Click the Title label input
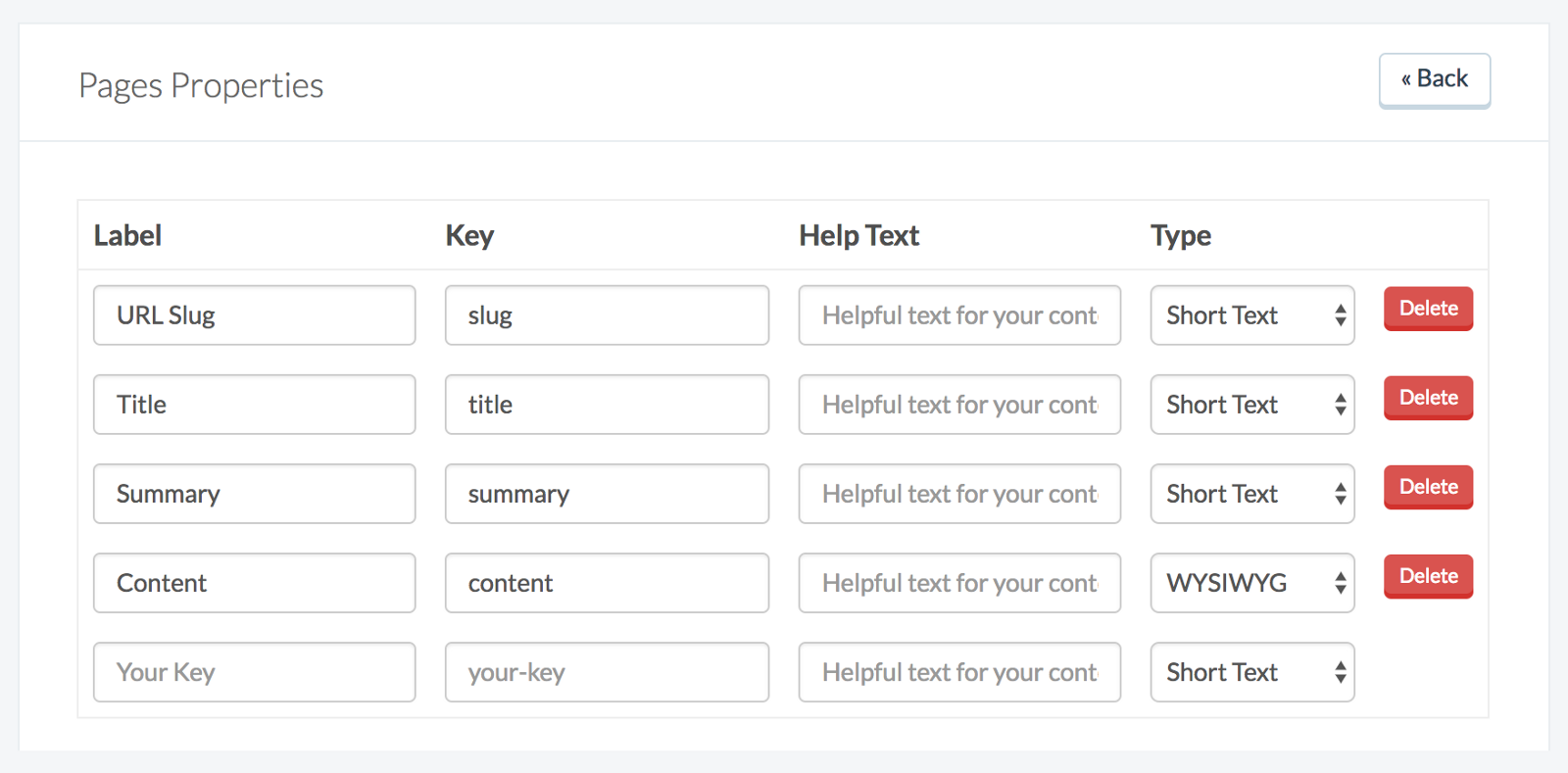The image size is (1568, 773). 254,405
